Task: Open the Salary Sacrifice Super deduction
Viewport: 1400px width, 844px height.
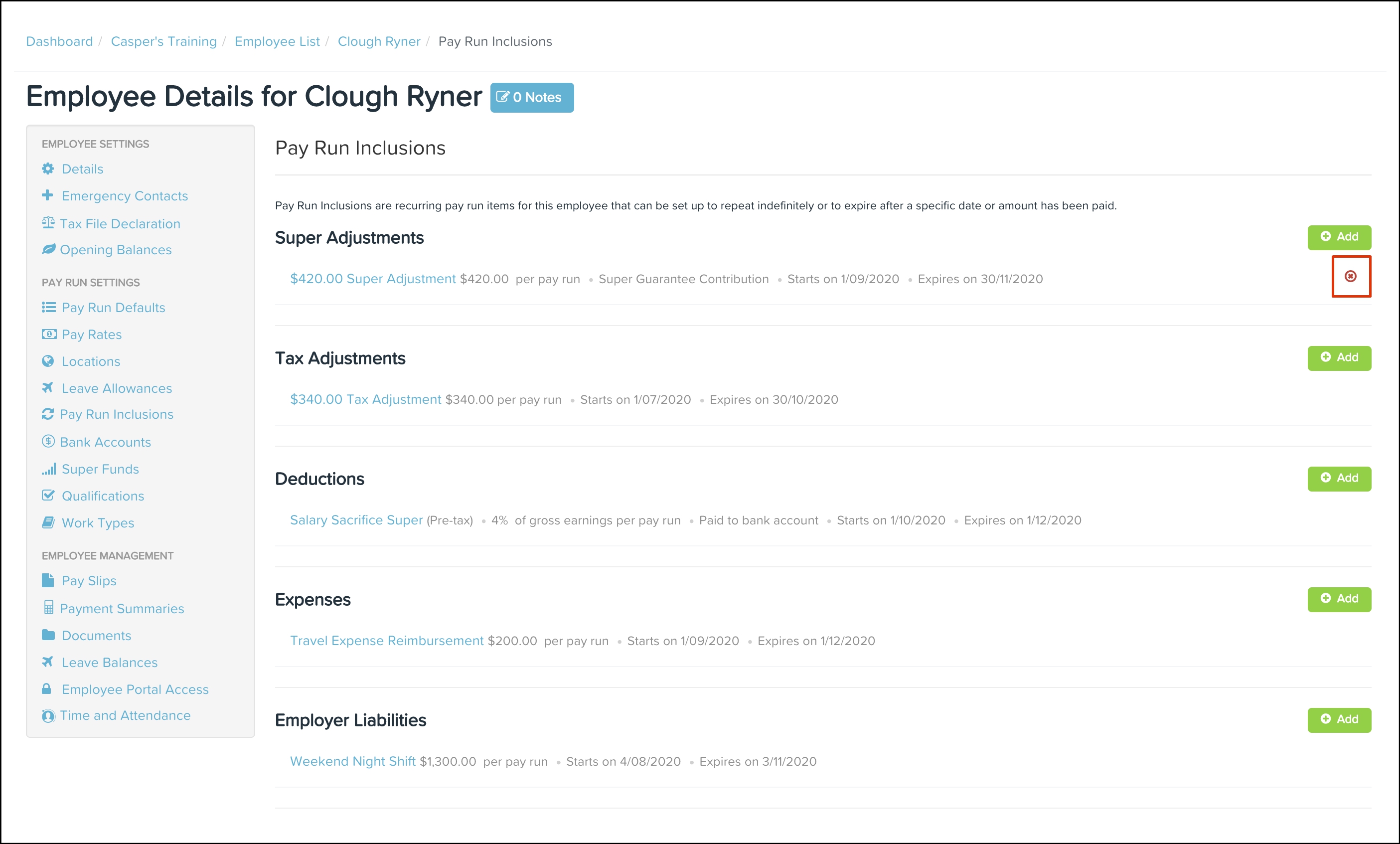Action: [x=356, y=520]
